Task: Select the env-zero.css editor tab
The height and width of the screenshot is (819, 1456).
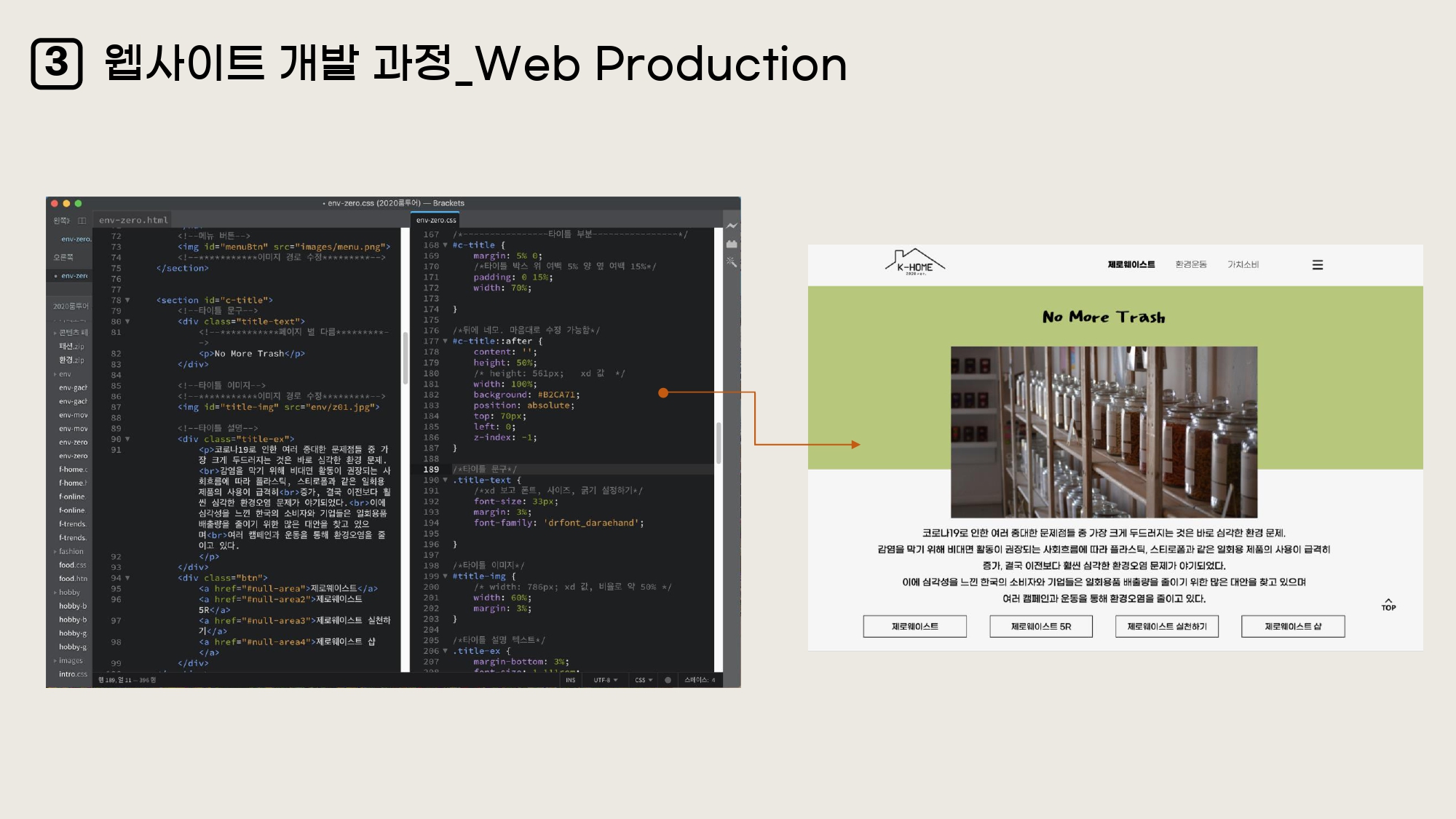Action: (x=436, y=220)
